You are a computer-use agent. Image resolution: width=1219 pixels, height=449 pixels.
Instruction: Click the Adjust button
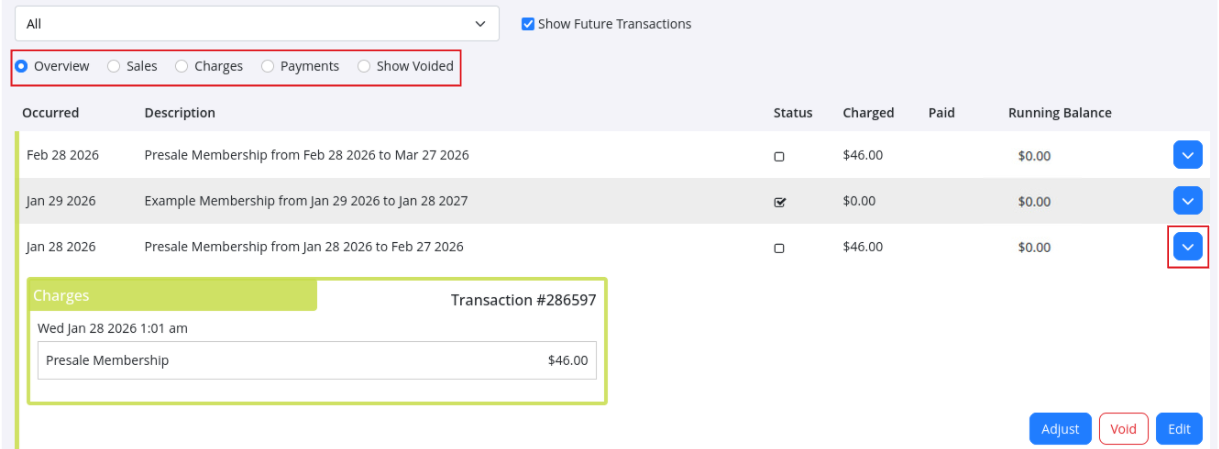(1060, 429)
